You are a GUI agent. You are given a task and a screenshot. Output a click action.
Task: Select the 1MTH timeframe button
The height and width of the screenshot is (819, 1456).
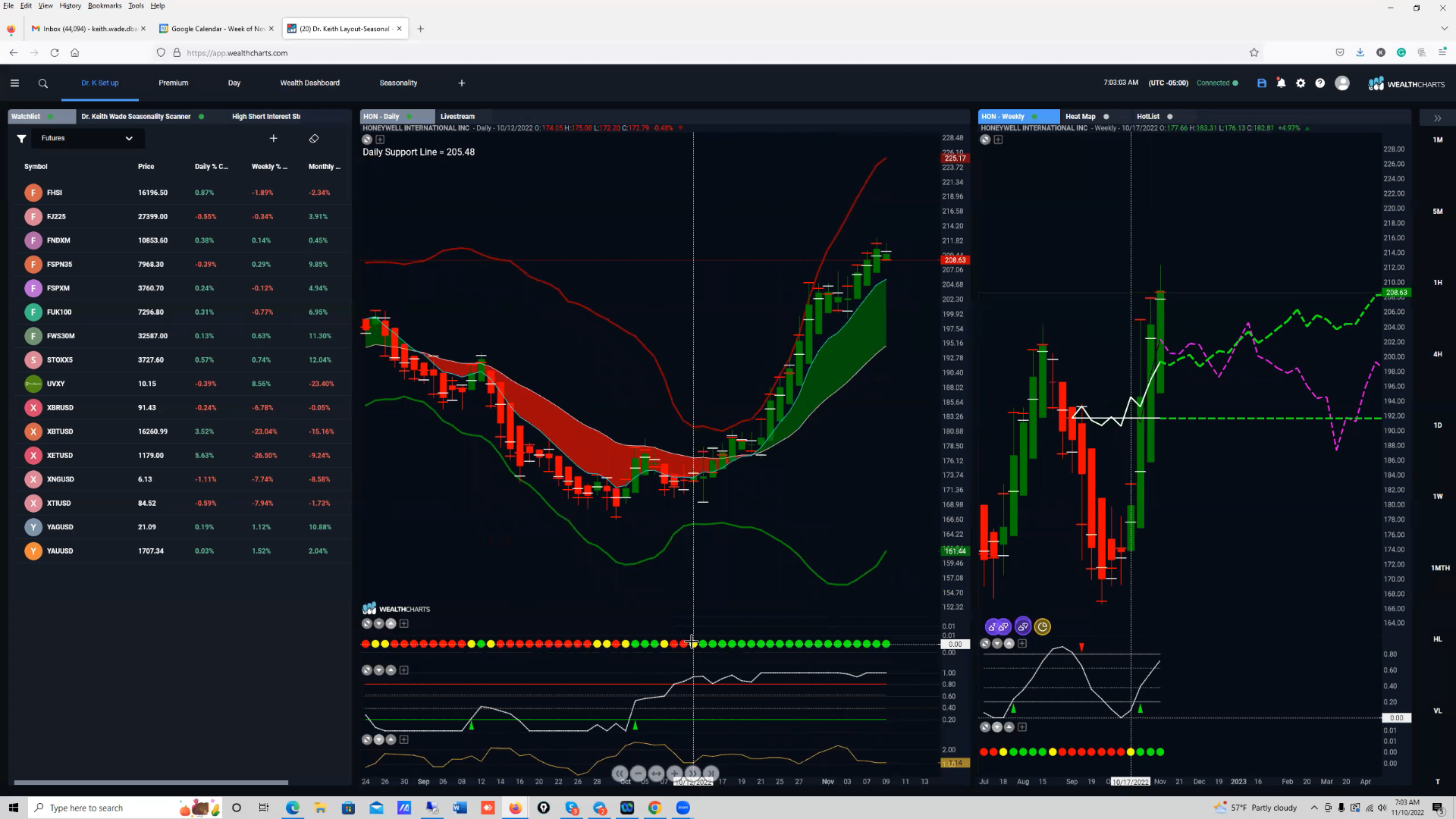(x=1440, y=568)
